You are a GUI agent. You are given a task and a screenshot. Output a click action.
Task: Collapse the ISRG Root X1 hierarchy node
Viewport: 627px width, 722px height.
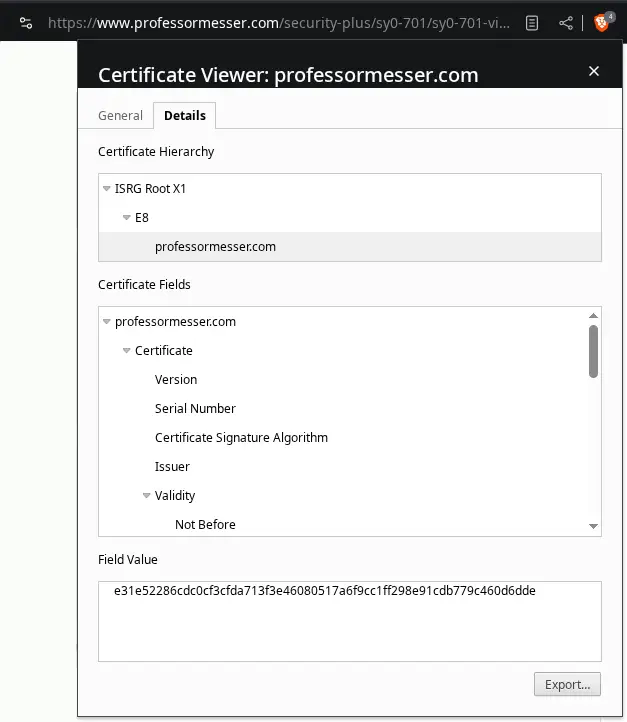107,189
